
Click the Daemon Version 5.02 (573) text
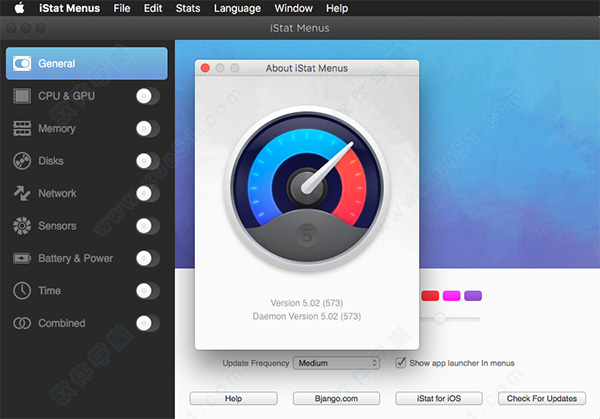(x=307, y=316)
